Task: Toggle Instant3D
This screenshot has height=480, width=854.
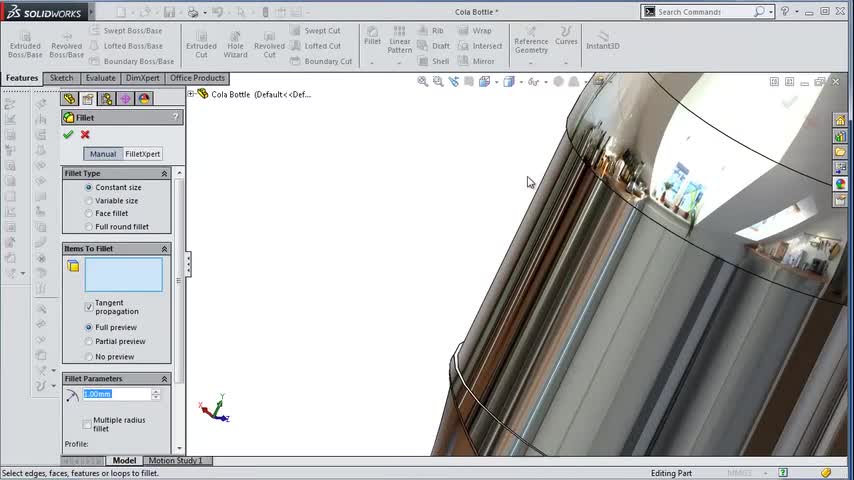Action: pyautogui.click(x=602, y=41)
